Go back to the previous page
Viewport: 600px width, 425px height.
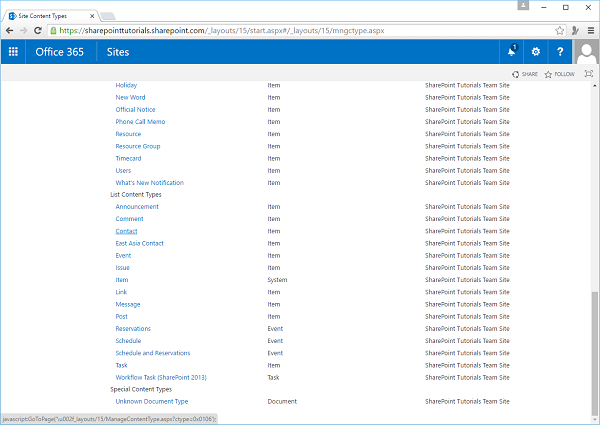(10, 31)
